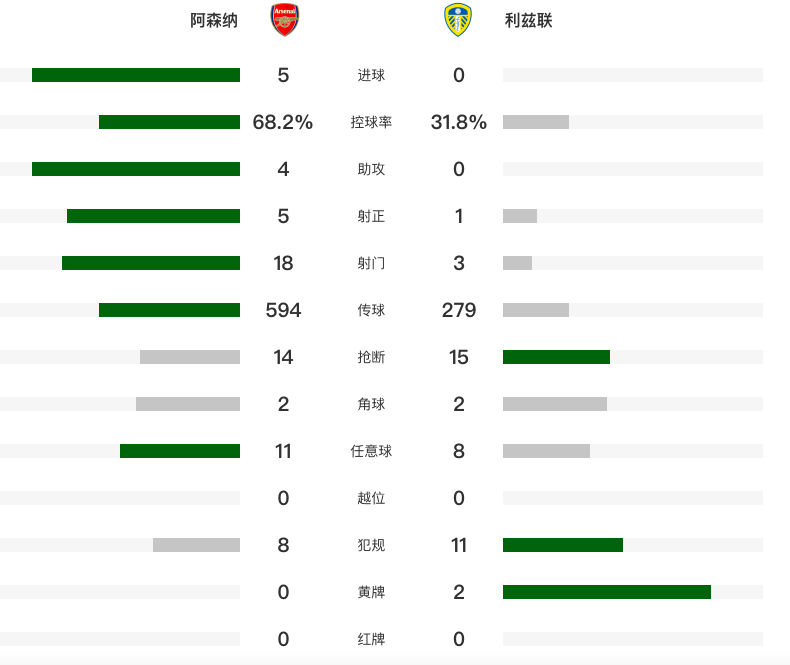Click Leeds' 279 passes value
This screenshot has width=790, height=665.
point(458,310)
